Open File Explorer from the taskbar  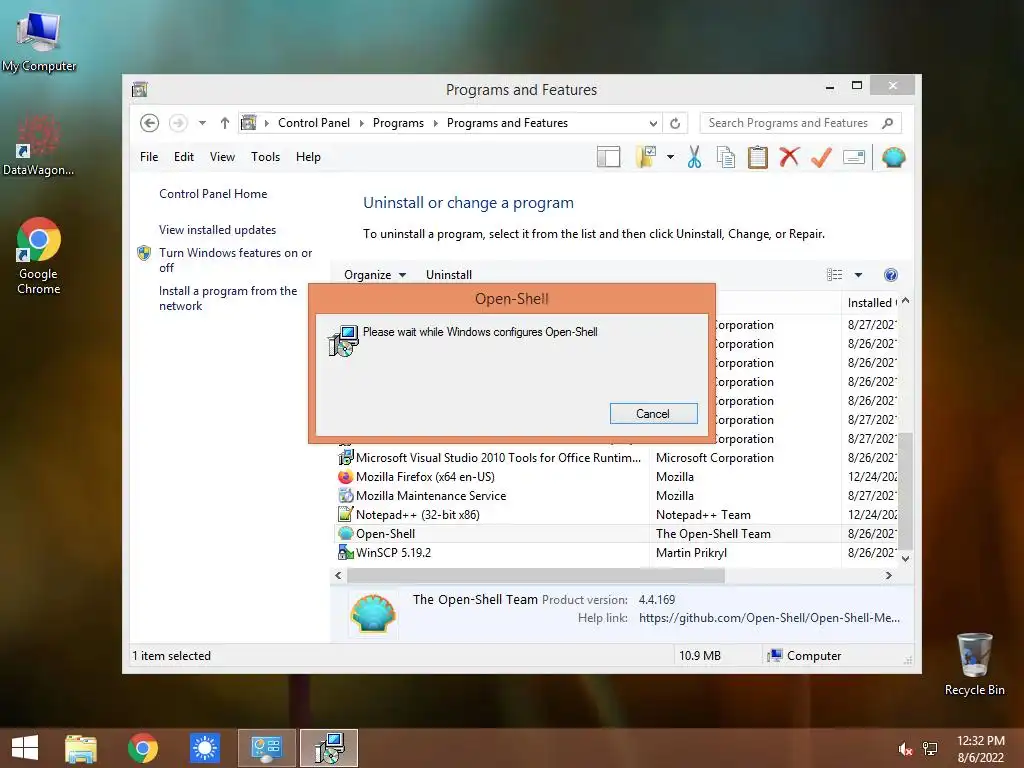tap(81, 748)
